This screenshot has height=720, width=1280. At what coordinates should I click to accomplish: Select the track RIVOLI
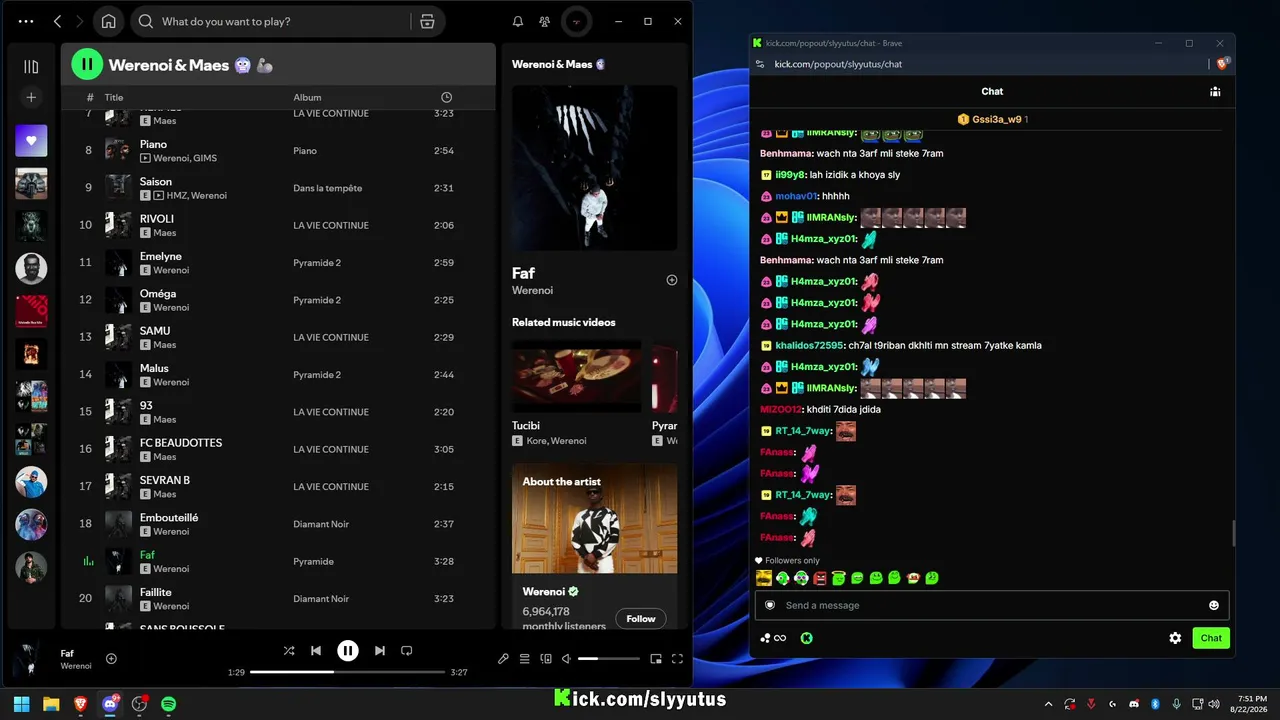157,219
